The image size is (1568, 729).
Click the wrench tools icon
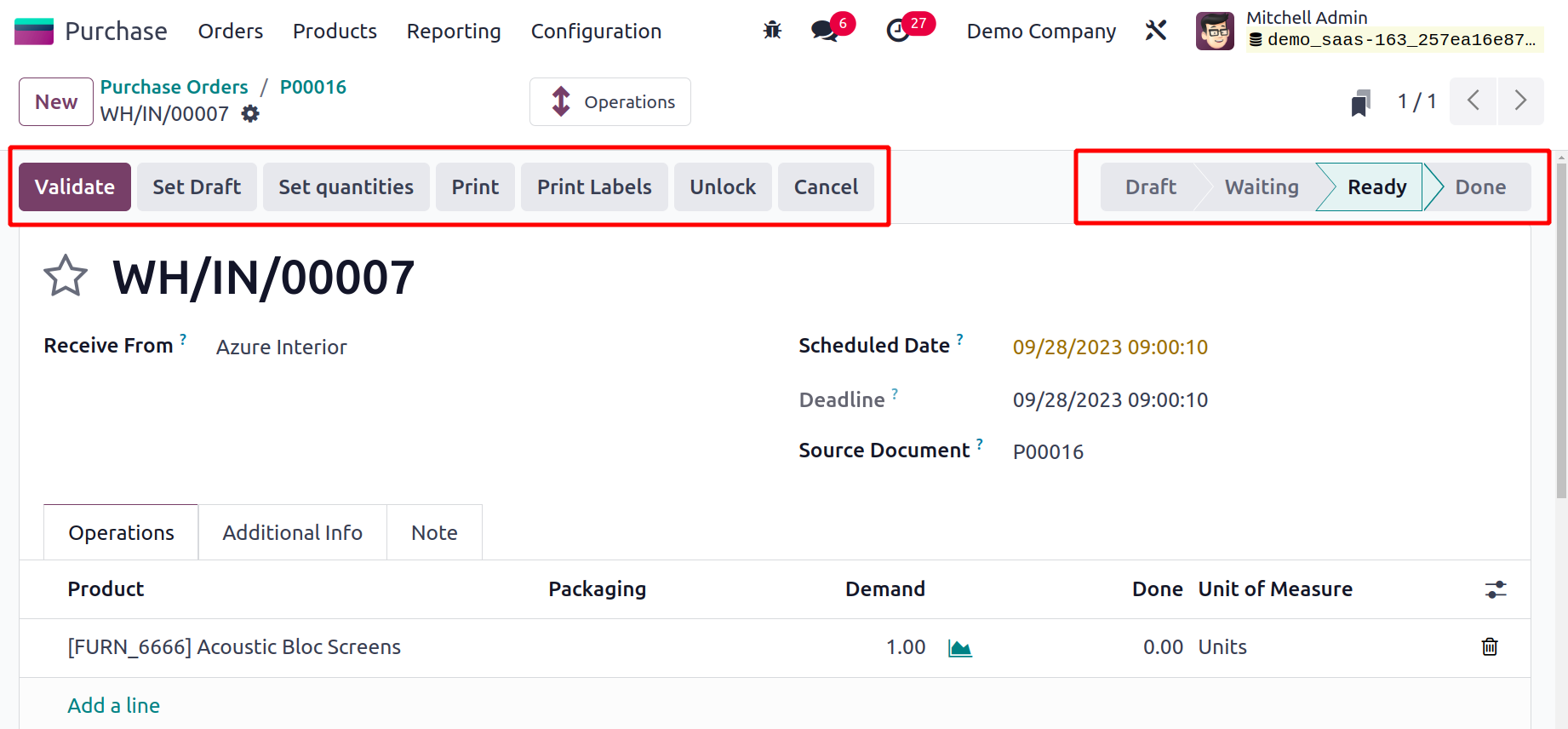(x=1155, y=31)
